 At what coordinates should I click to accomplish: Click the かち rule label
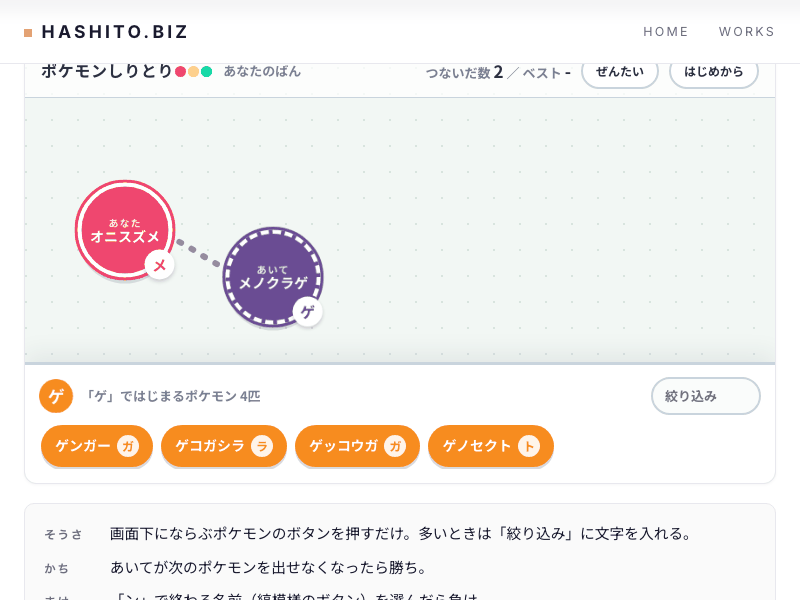click(x=57, y=568)
